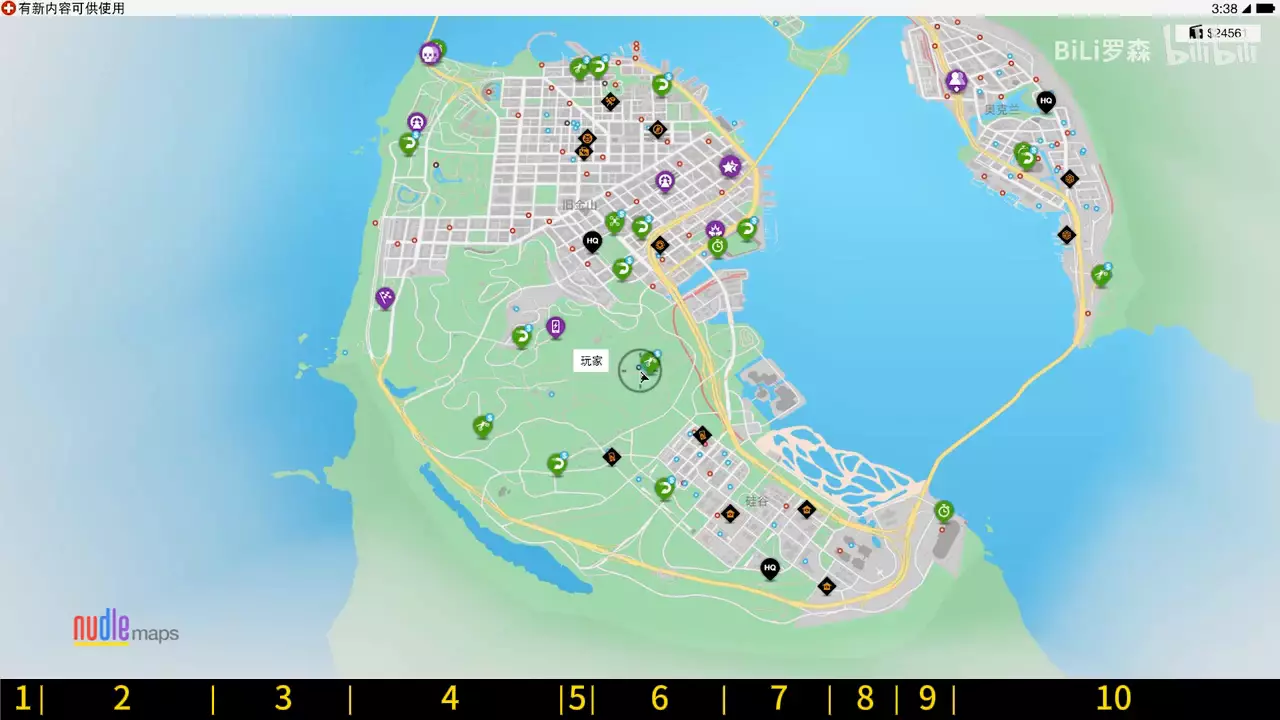Click the Nudle Maps logo
The height and width of the screenshot is (720, 1280).
pos(126,628)
